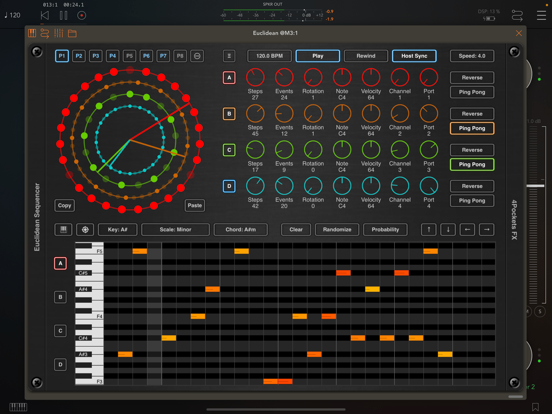The width and height of the screenshot is (552, 414).
Task: Arm the host record button
Action: pos(81,15)
